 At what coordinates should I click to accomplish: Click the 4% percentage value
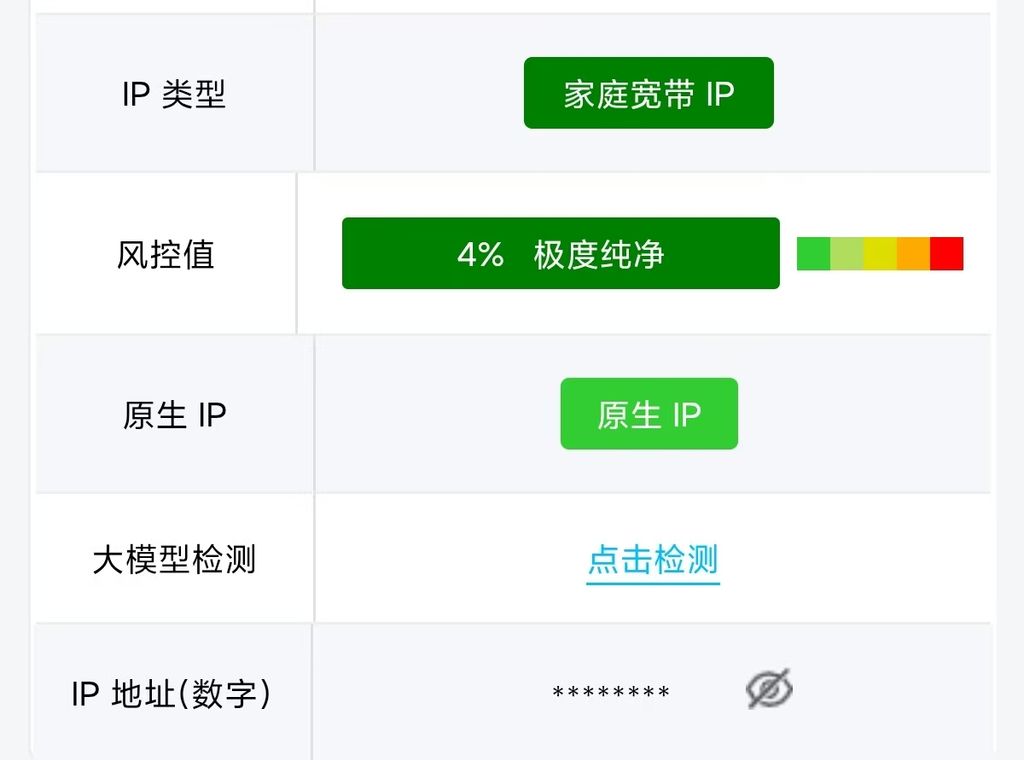pos(481,254)
